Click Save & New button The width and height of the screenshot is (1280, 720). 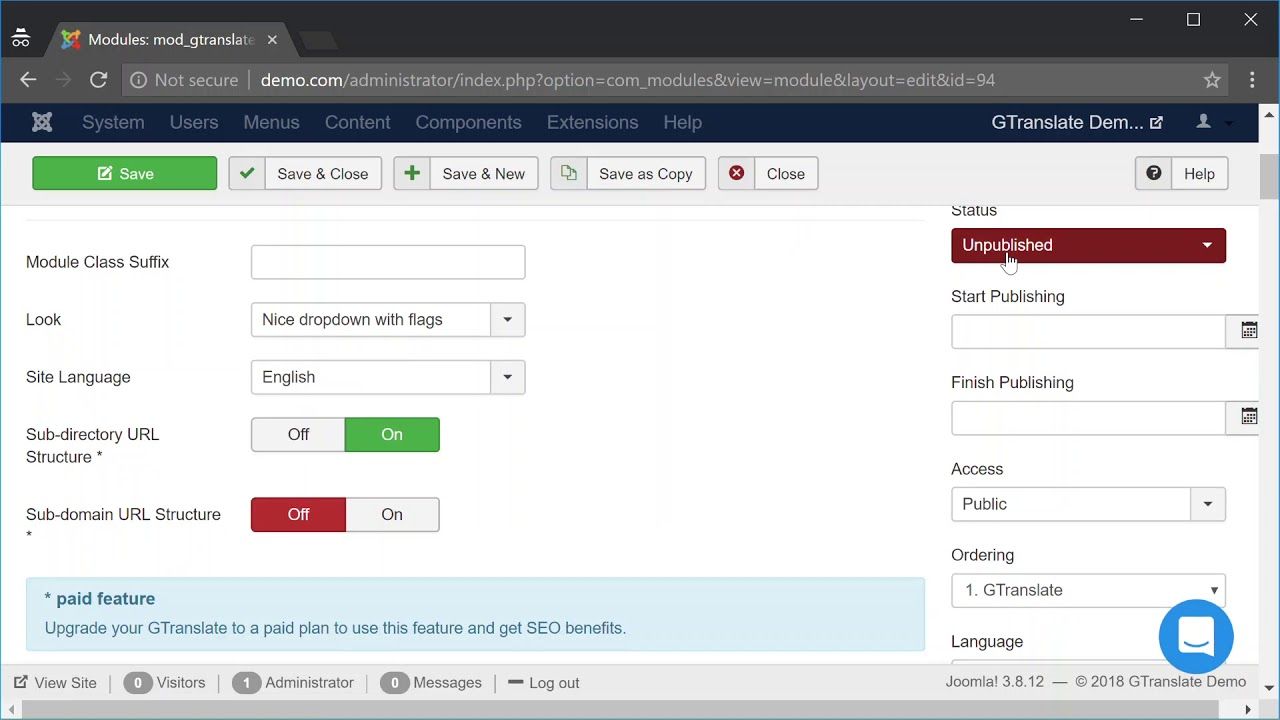click(x=466, y=173)
